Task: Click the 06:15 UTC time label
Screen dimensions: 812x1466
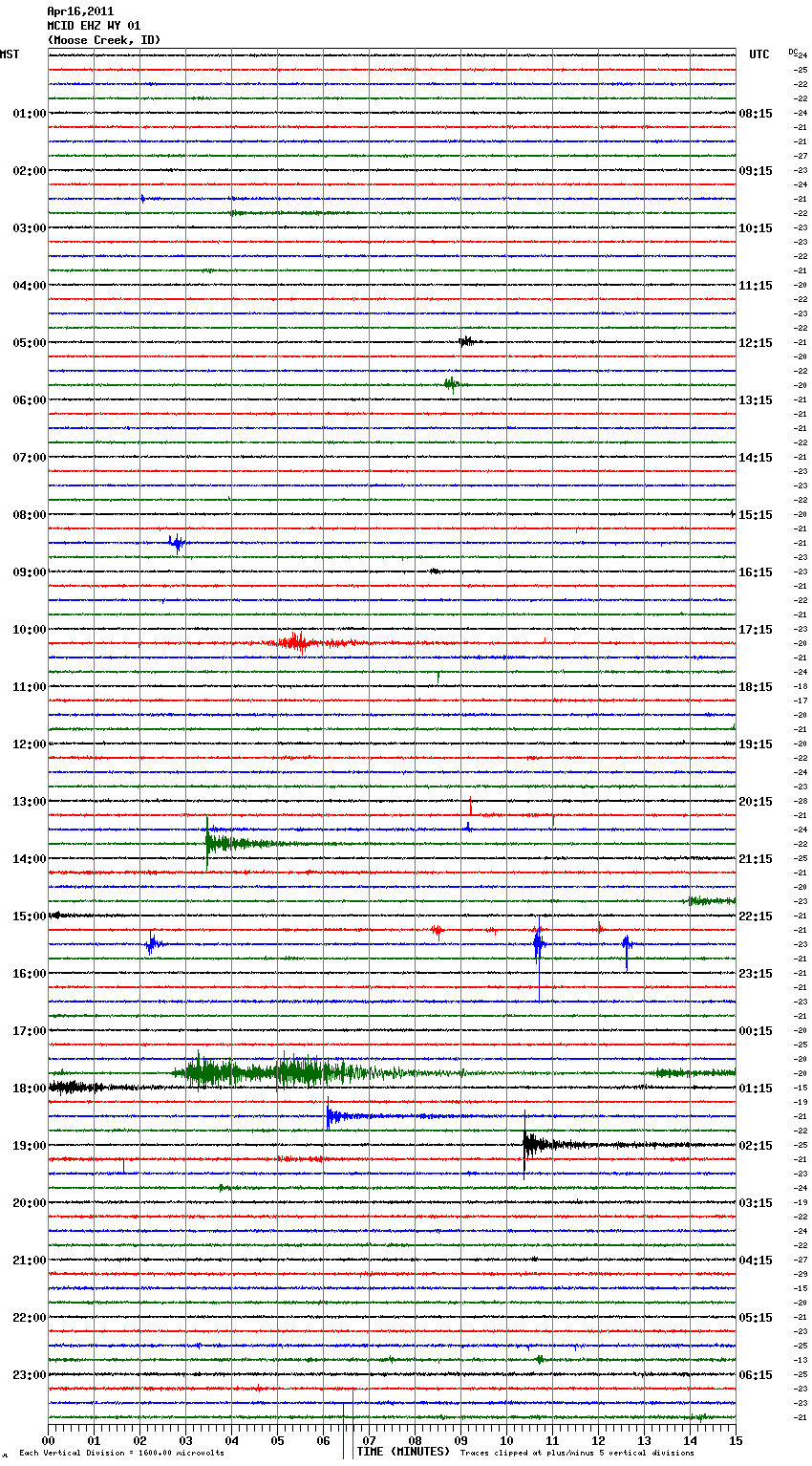Action: [x=756, y=1375]
